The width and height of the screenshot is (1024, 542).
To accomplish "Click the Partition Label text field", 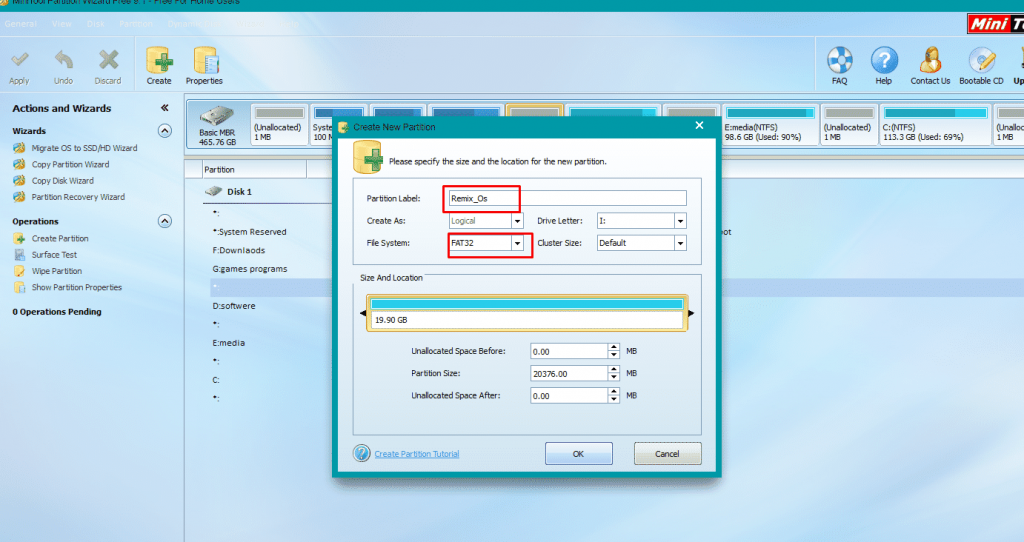I will pyautogui.click(x=567, y=199).
